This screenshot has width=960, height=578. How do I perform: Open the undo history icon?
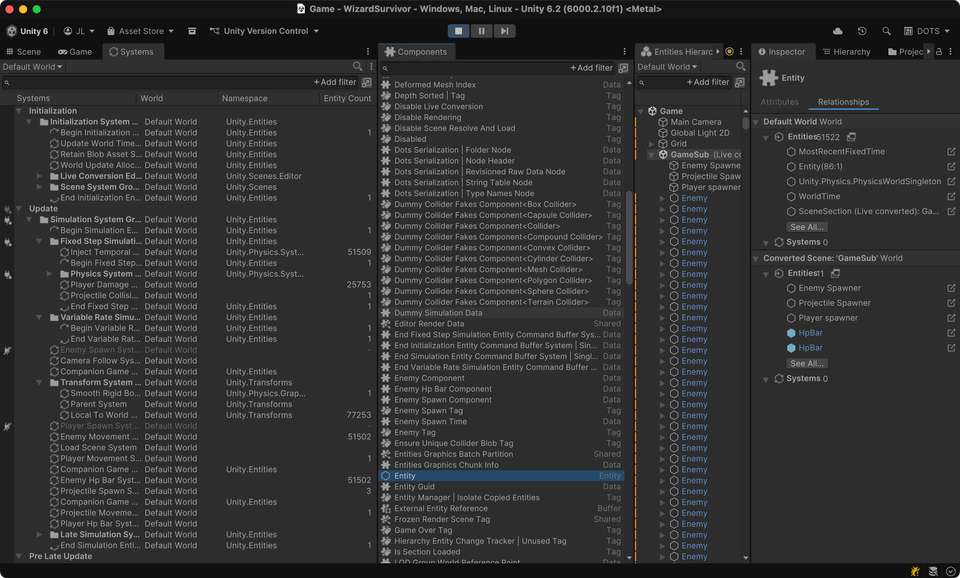point(862,31)
